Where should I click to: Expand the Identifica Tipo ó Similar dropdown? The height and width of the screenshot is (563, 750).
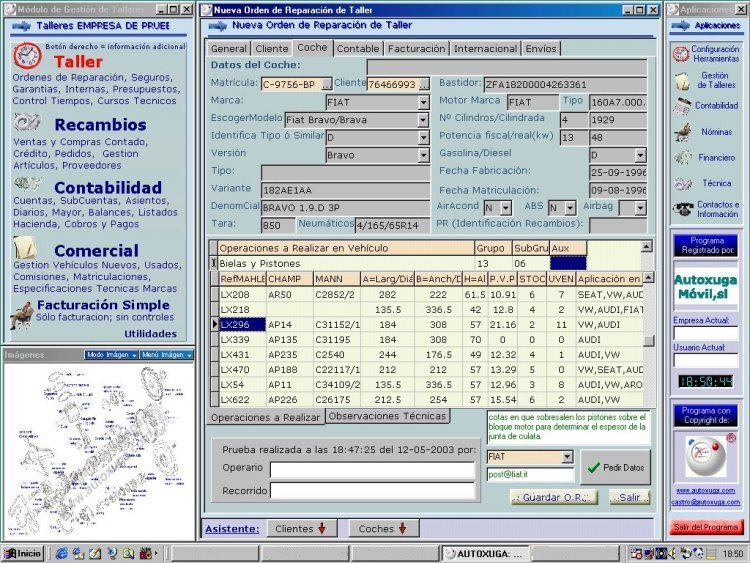click(424, 138)
